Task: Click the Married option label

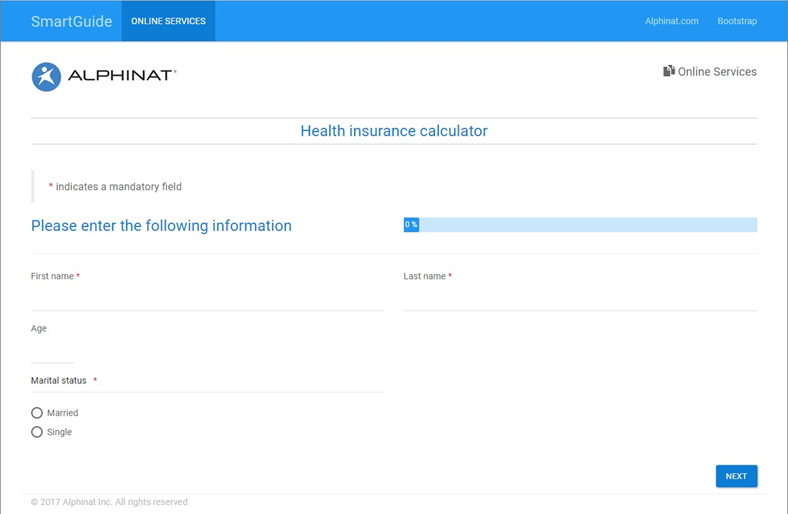Action: tap(62, 413)
